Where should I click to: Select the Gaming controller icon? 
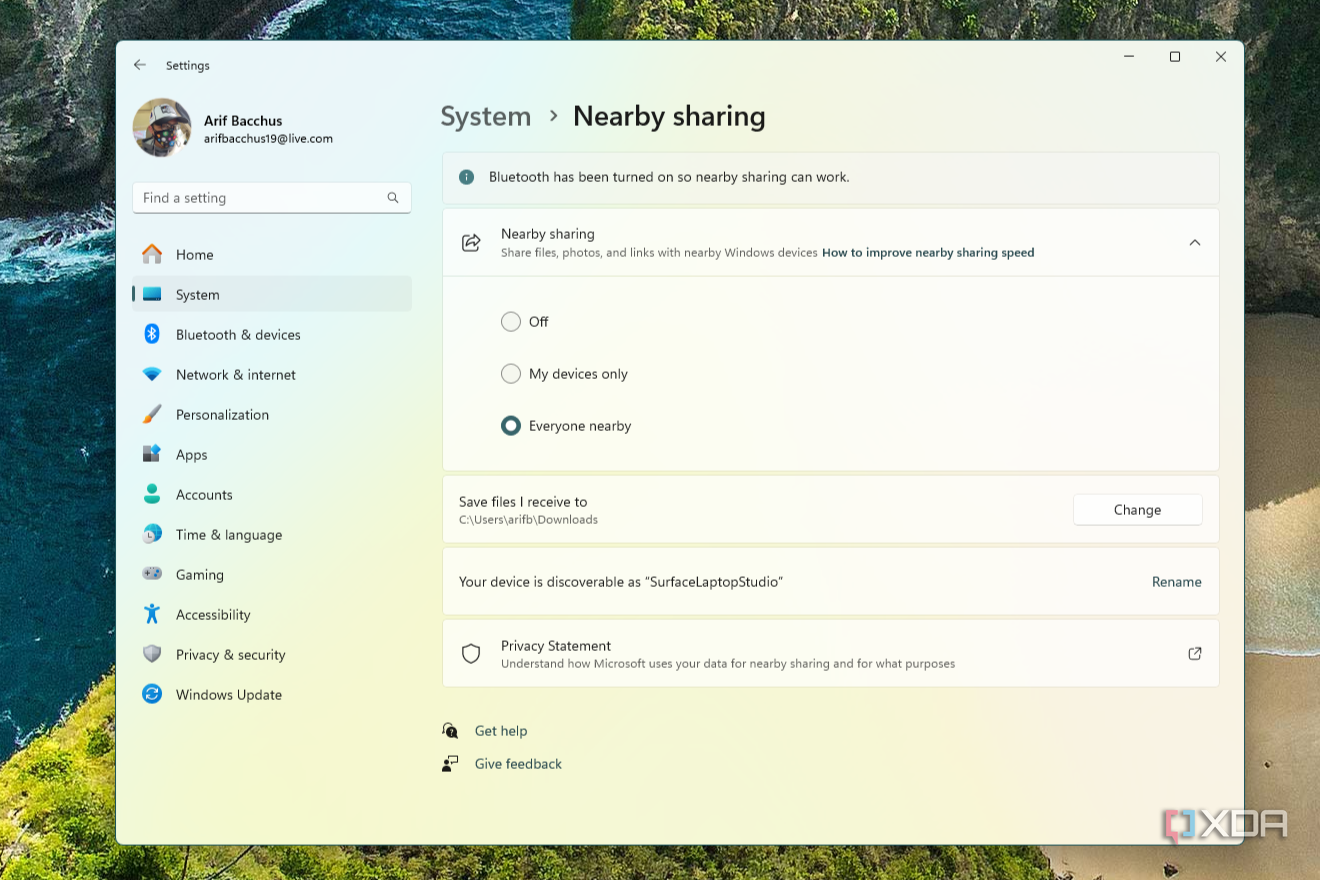point(152,574)
